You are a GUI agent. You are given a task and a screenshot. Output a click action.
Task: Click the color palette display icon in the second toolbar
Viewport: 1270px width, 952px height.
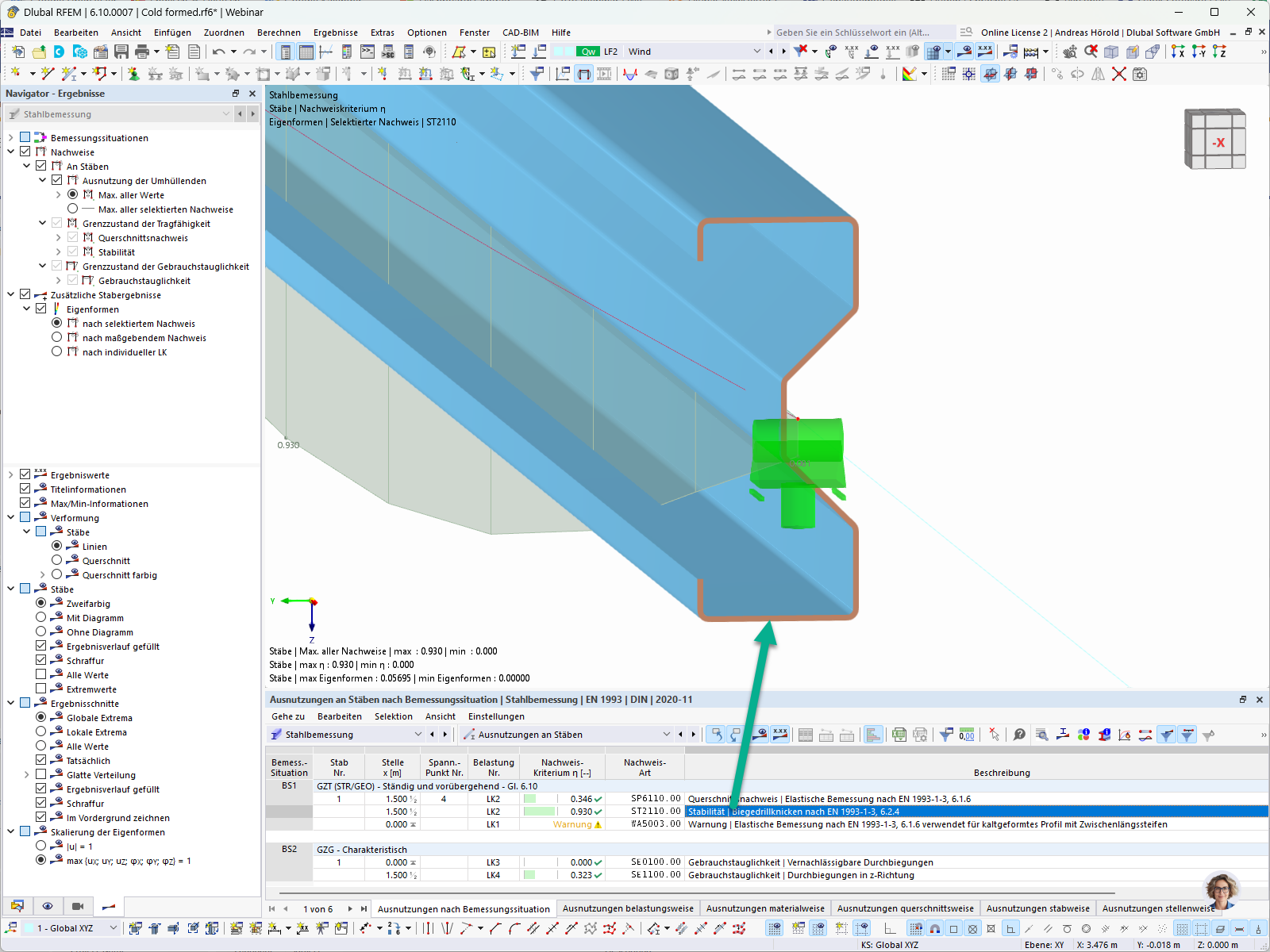click(x=910, y=74)
